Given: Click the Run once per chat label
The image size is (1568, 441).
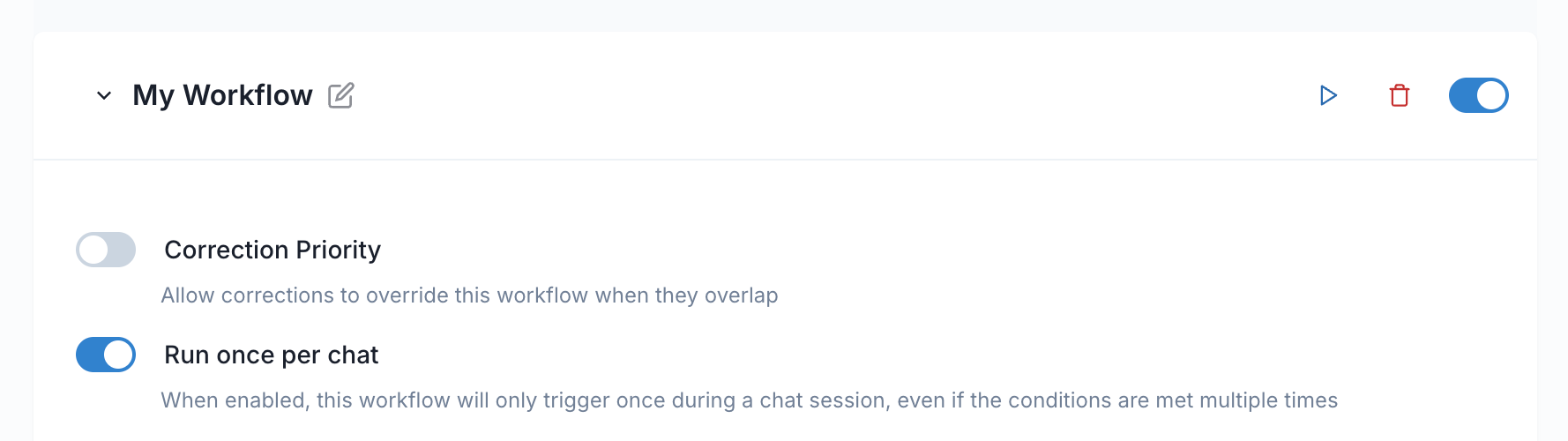Looking at the screenshot, I should click(271, 355).
